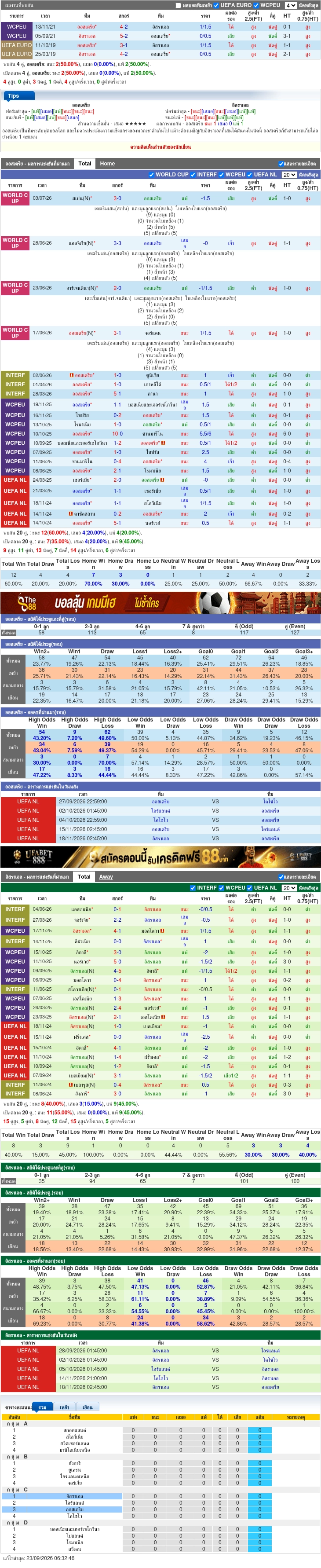
Task: Click the The88 red advertisement banner
Action: pyautogui.click(x=160, y=603)
